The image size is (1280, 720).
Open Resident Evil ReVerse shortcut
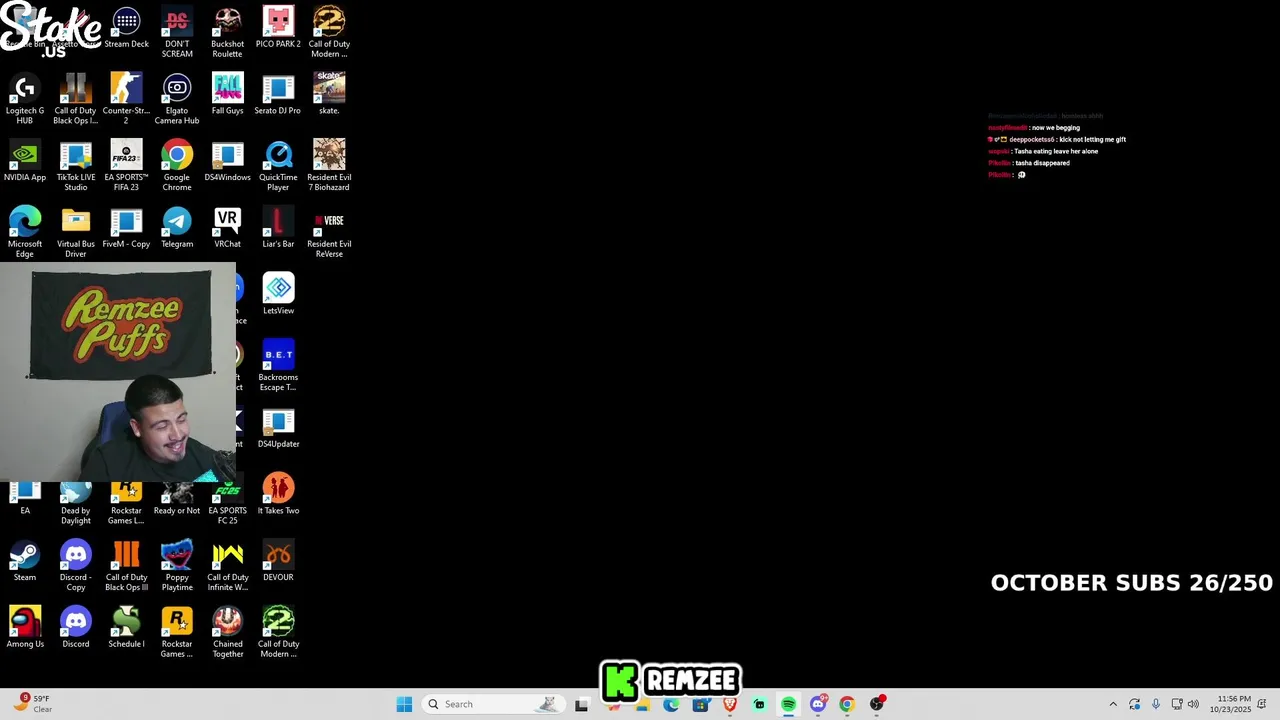pyautogui.click(x=329, y=233)
